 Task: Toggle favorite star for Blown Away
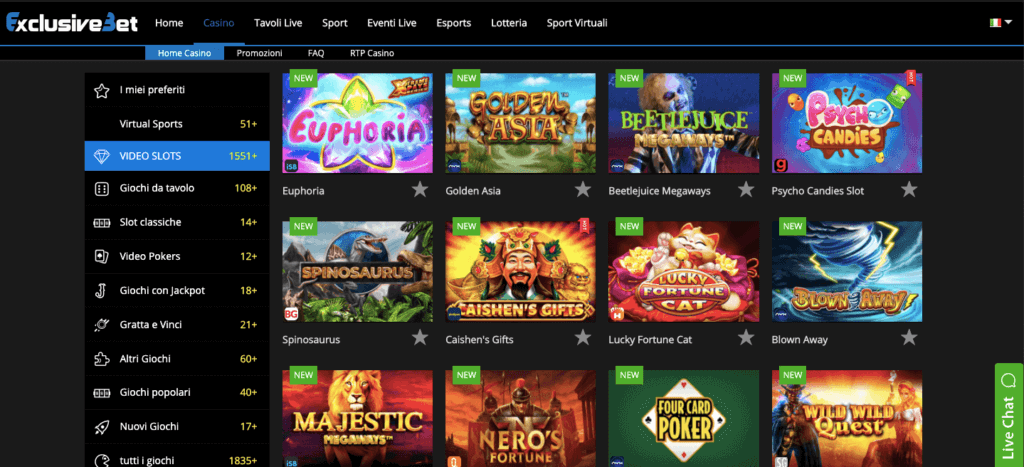909,338
